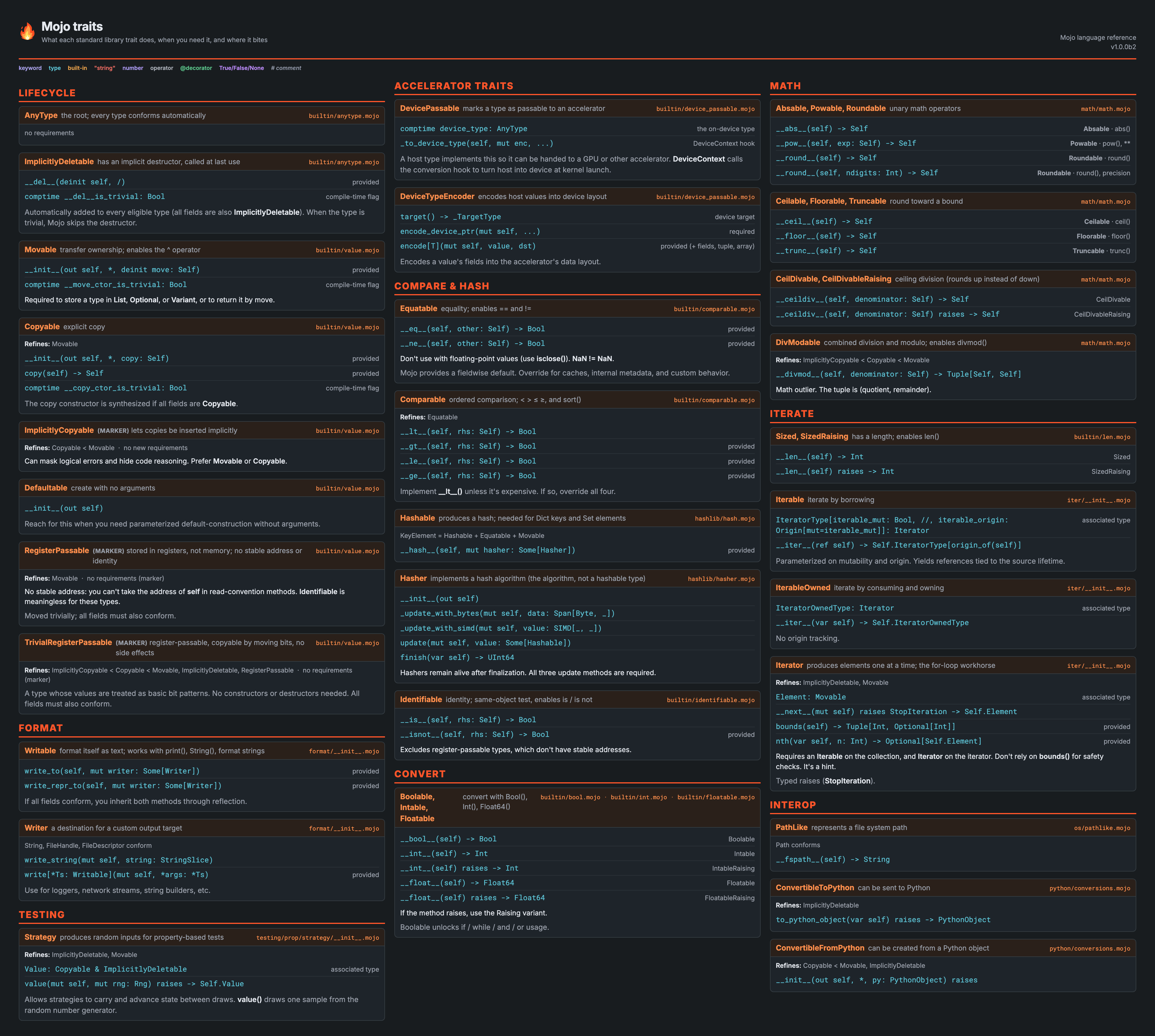
Task: Click the DevicePassable card heading
Action: [429, 108]
